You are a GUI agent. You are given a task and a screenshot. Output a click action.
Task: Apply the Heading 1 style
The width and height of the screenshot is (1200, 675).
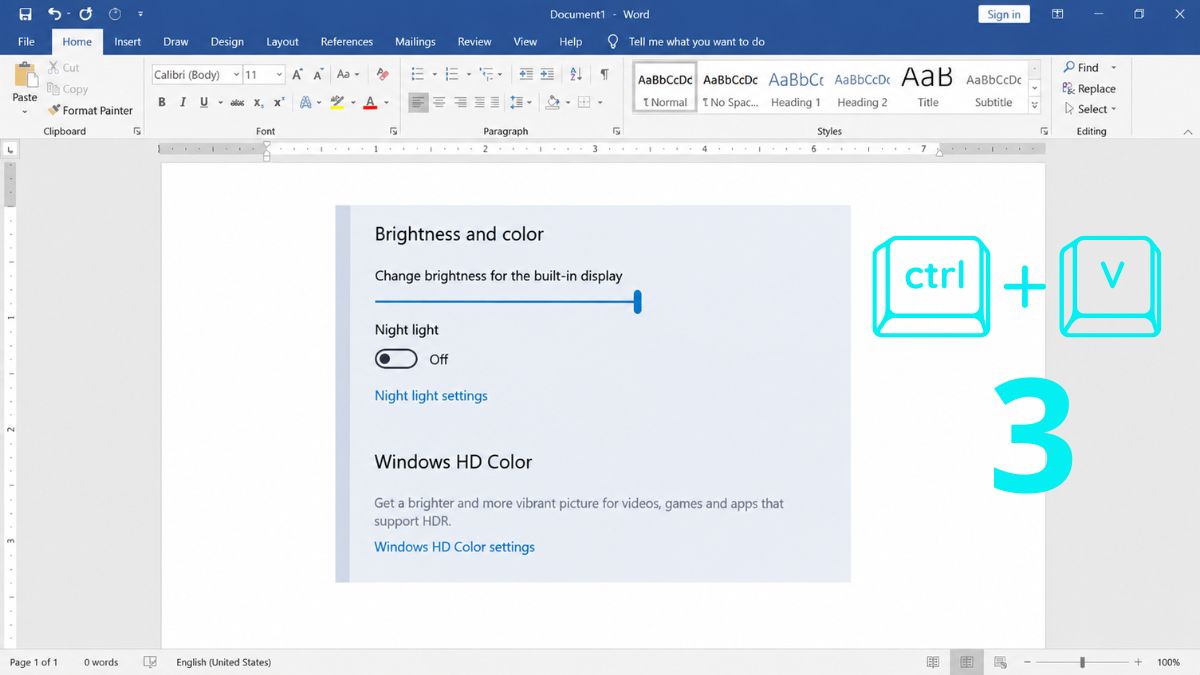(x=795, y=90)
